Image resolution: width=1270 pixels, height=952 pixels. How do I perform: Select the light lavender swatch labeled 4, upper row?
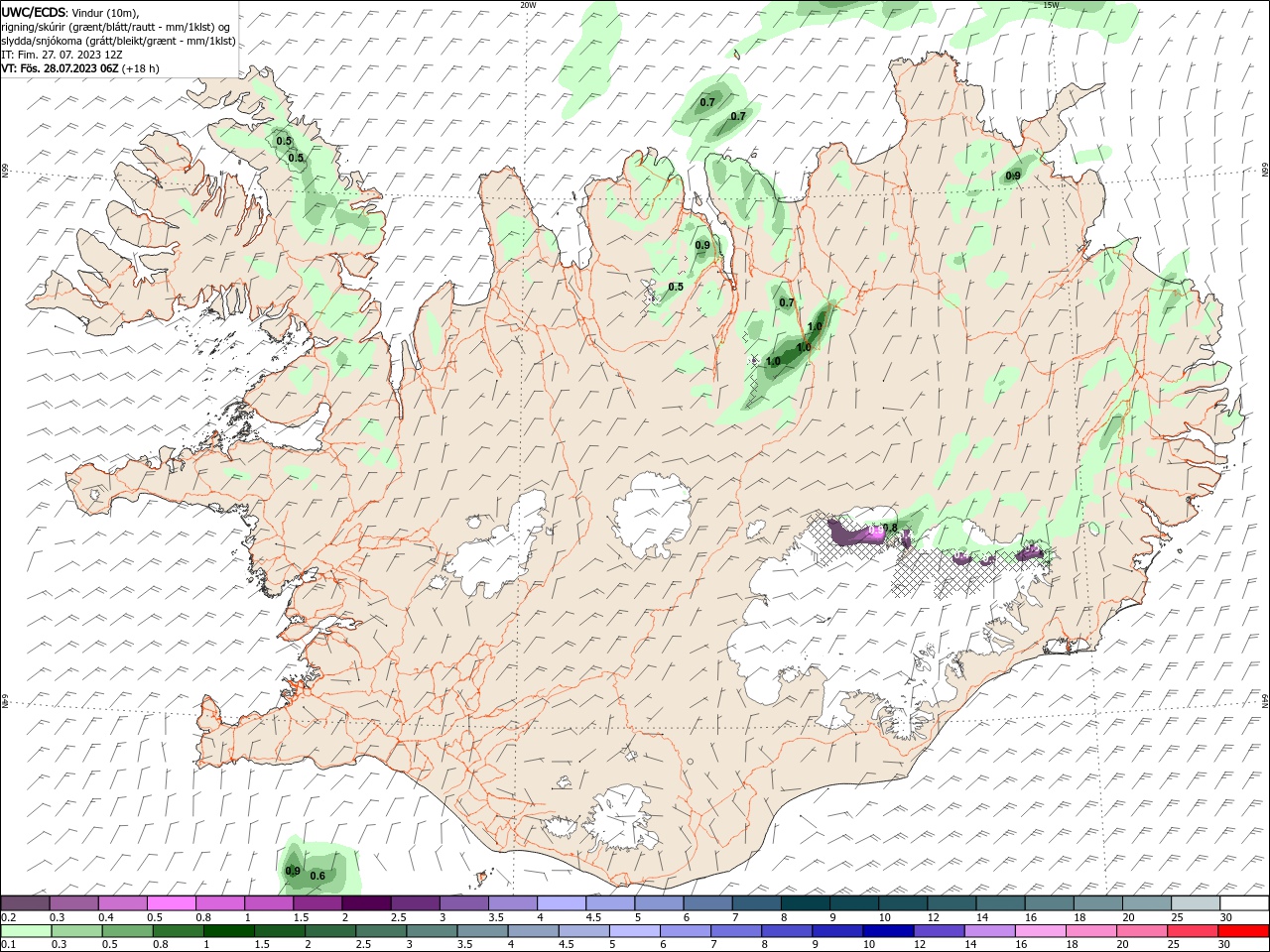pyautogui.click(x=562, y=903)
